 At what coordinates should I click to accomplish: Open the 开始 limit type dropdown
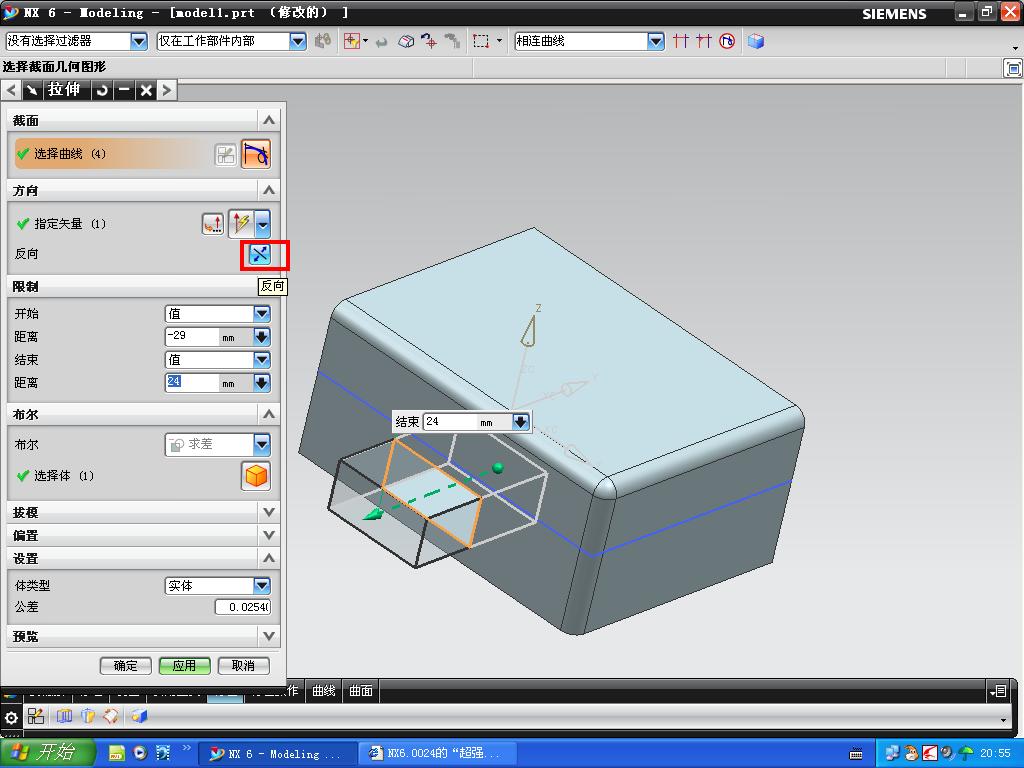pyautogui.click(x=262, y=314)
